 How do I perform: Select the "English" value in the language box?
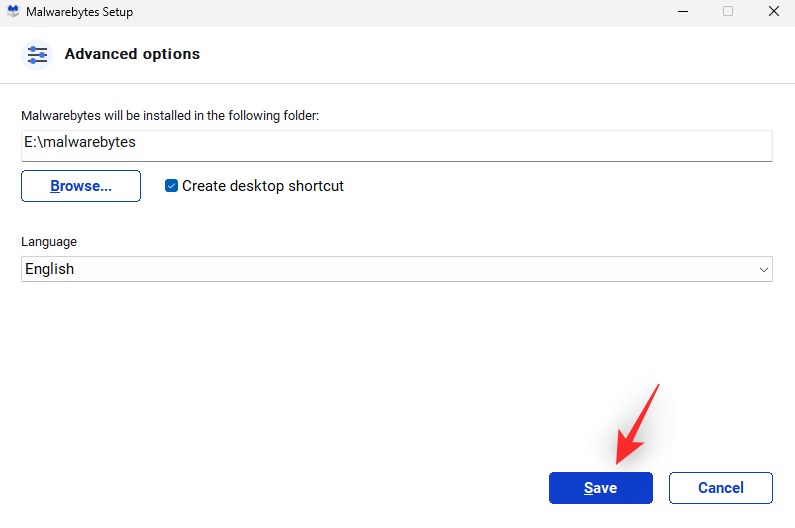coord(50,269)
